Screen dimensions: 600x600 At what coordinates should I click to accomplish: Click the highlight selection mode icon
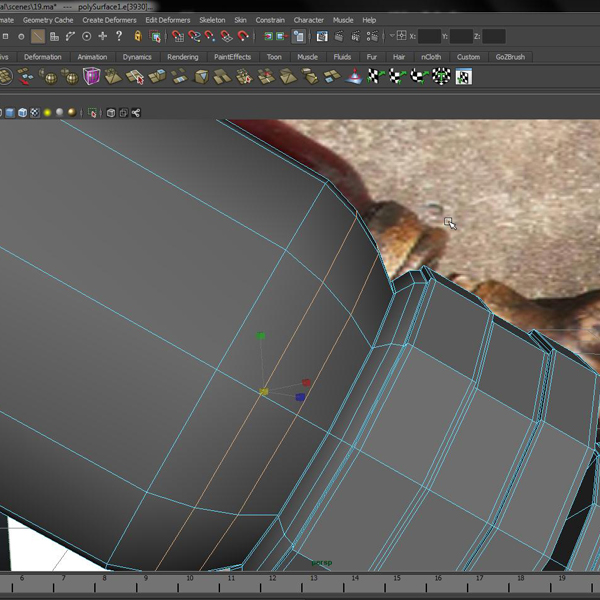[x=155, y=36]
